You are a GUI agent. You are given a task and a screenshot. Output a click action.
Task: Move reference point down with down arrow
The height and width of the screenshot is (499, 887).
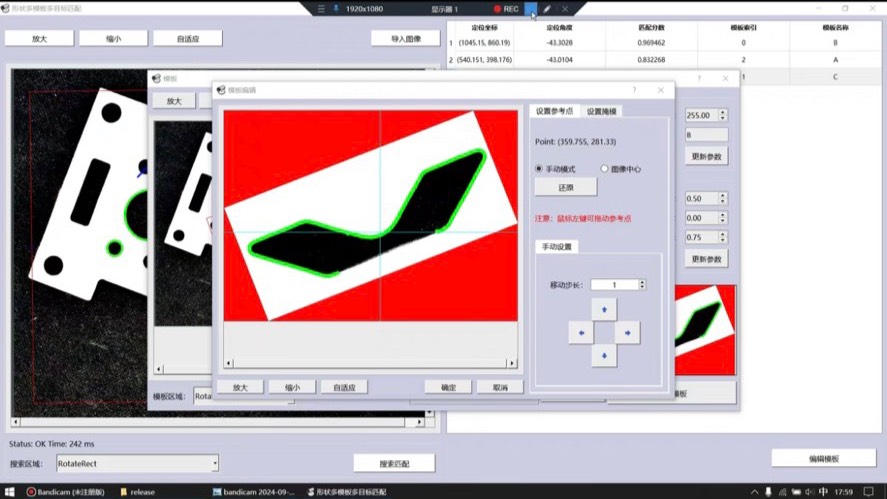coord(604,356)
